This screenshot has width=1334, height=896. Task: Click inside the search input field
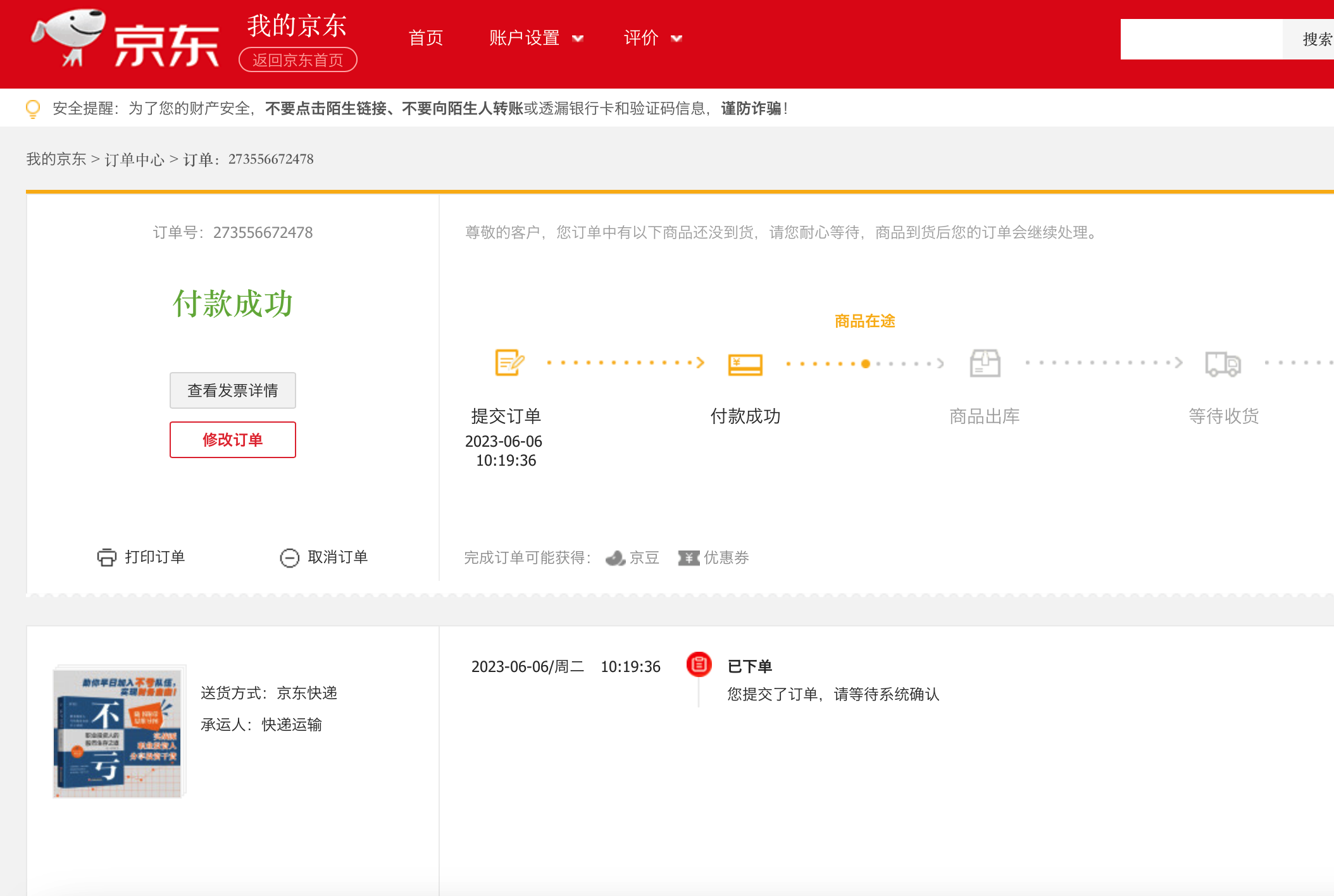click(1200, 39)
